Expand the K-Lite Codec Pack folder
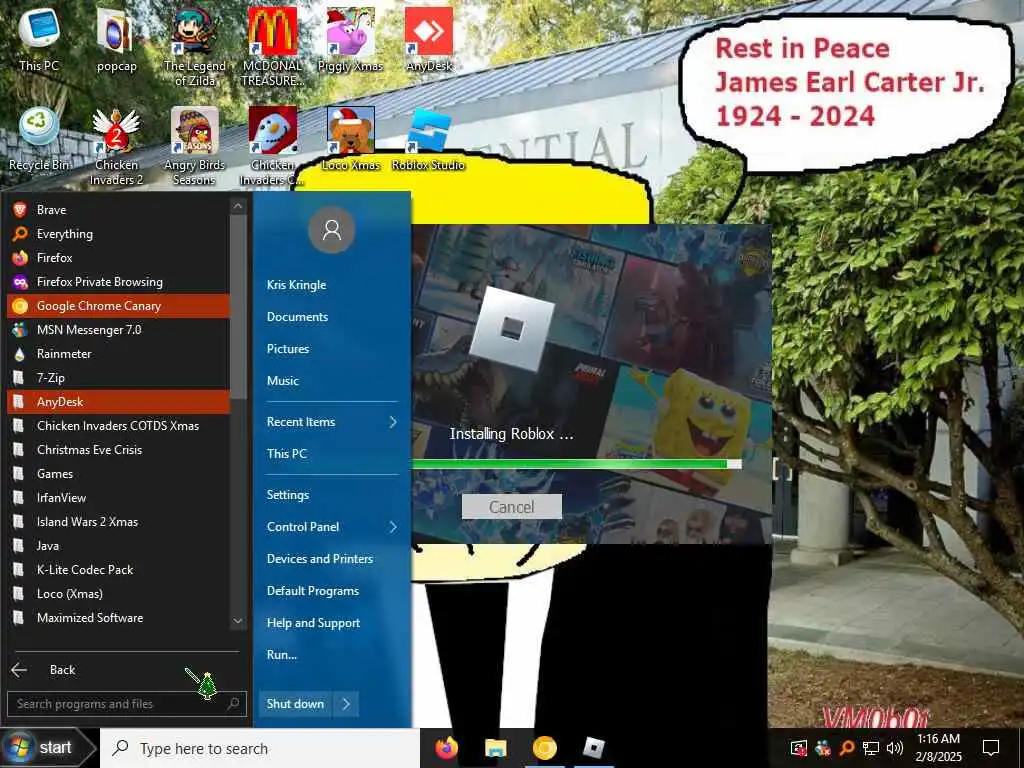This screenshot has height=768, width=1024. coord(118,569)
